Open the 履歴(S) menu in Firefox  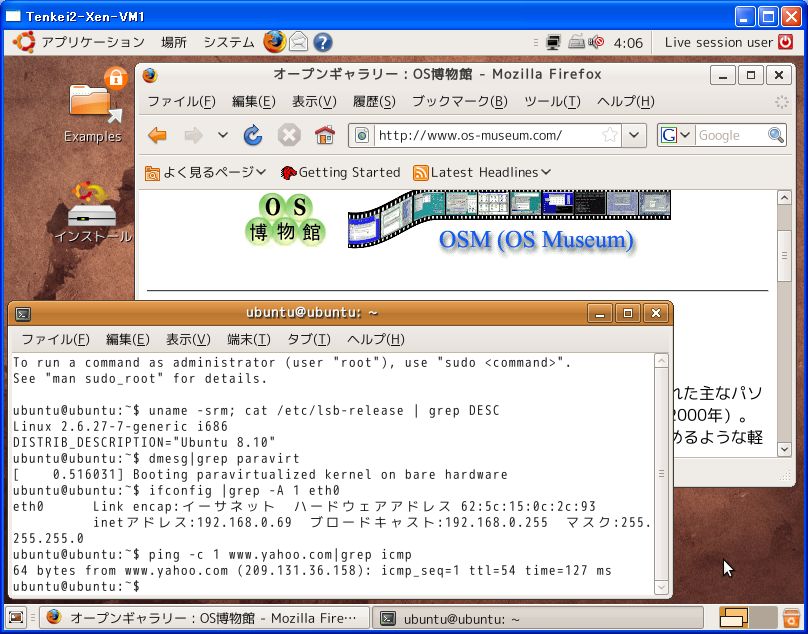pyautogui.click(x=374, y=102)
